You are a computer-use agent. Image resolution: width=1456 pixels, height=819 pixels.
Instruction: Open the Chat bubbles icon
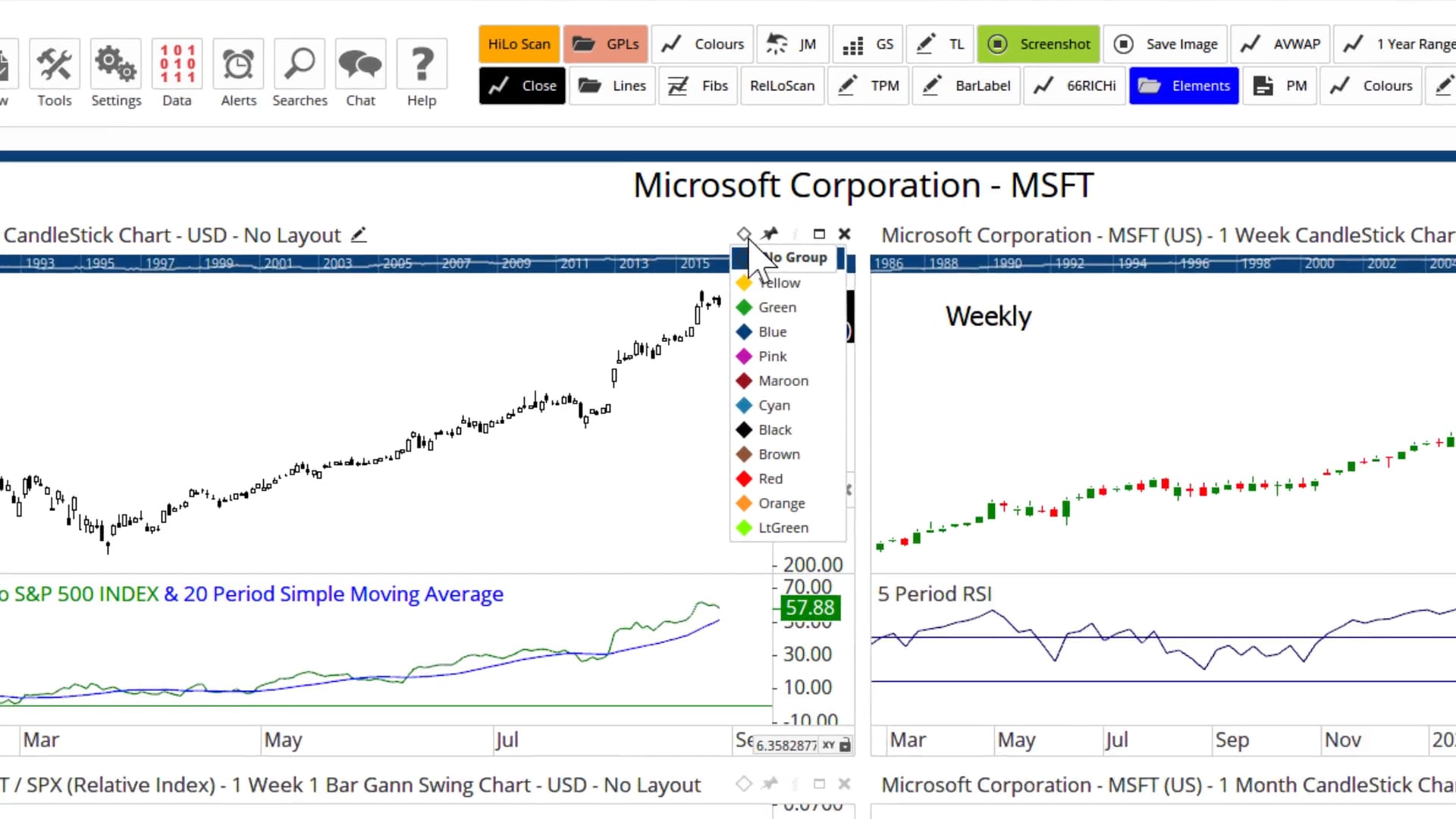coord(361,74)
